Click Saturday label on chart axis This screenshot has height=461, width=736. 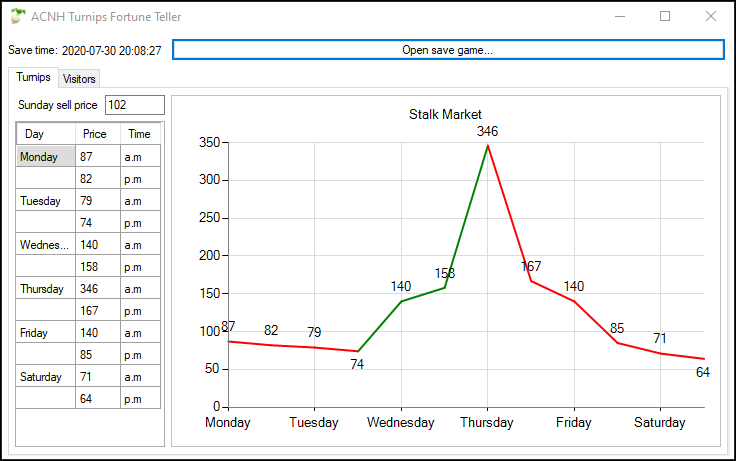point(659,422)
